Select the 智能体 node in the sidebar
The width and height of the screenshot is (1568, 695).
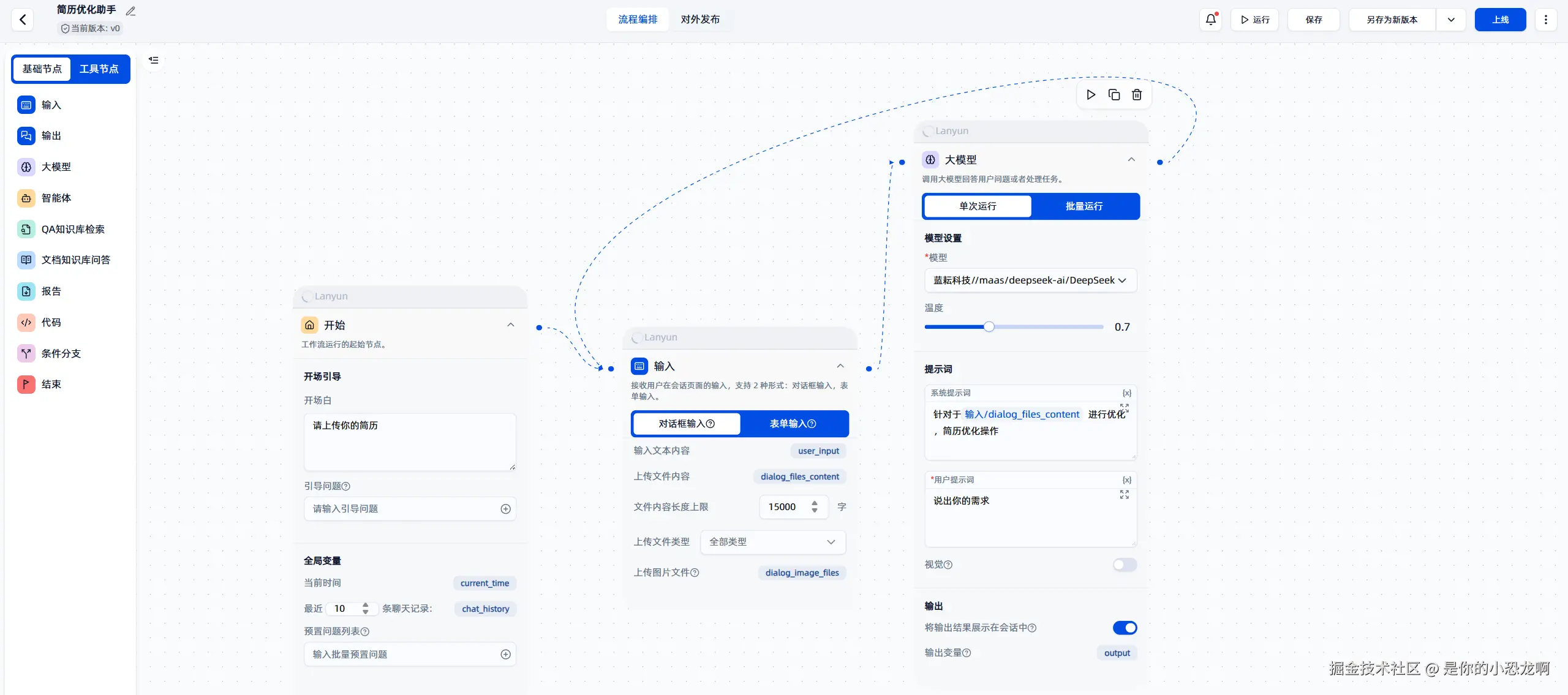[56, 198]
